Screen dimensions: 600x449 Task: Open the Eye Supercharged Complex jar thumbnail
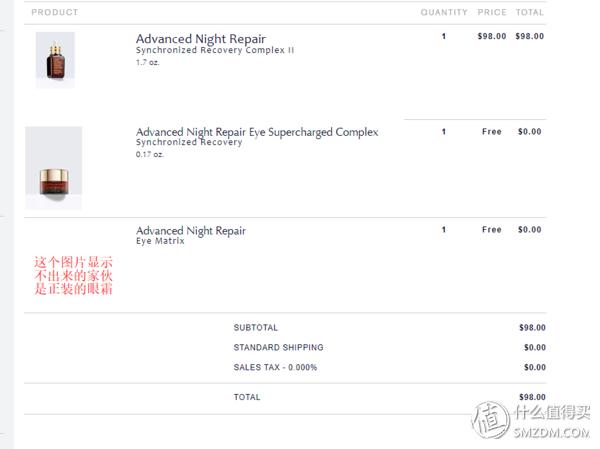coord(54,168)
